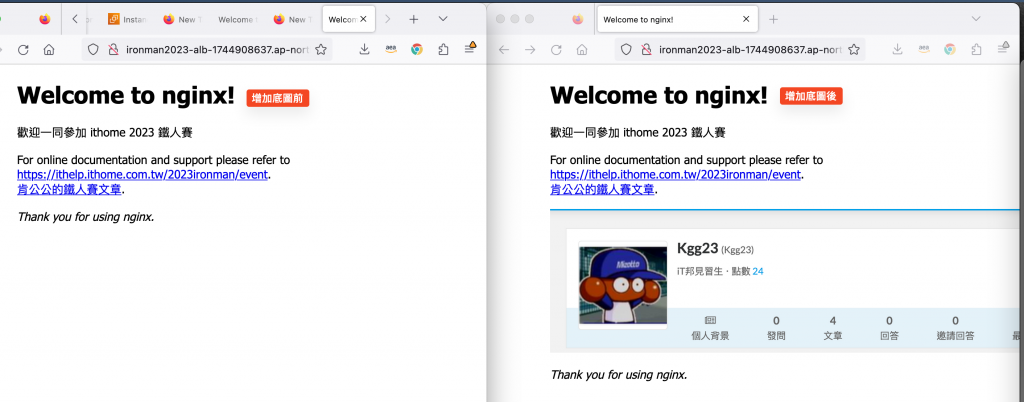Click the Kgg23 profile avatar image
The image size is (1024, 402).
click(623, 285)
